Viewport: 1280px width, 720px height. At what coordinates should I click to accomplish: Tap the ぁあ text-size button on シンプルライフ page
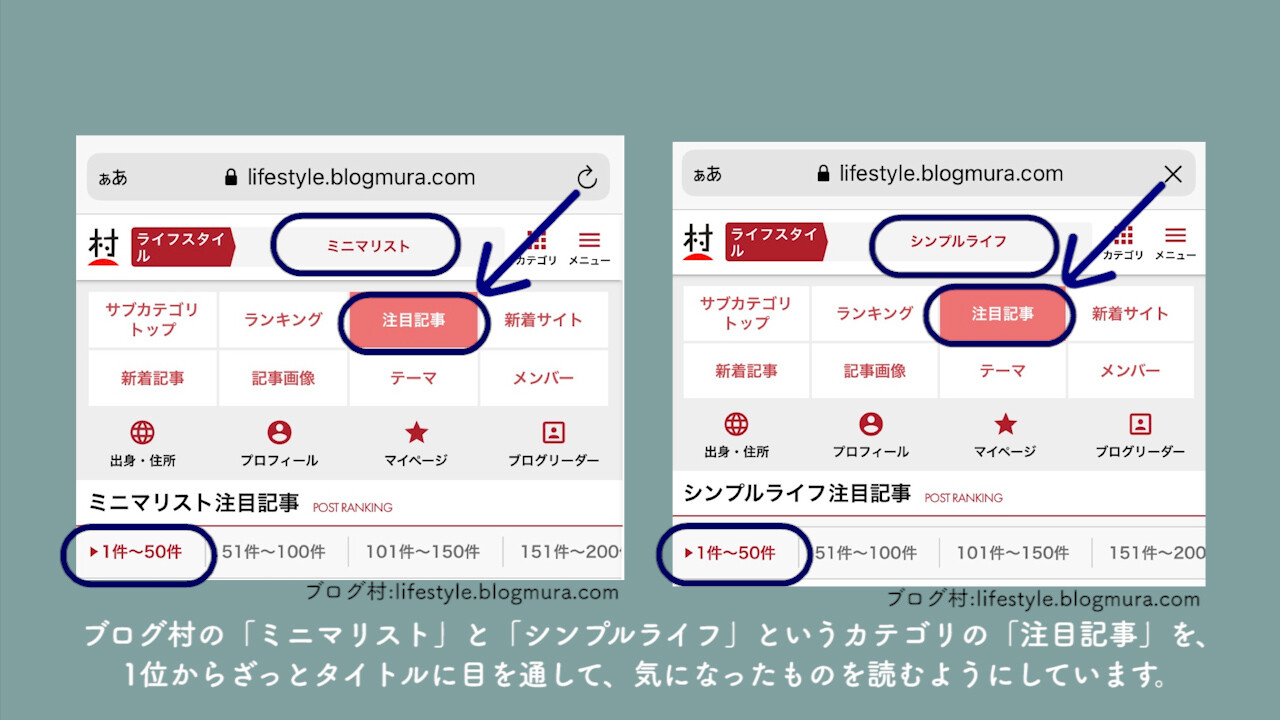(707, 174)
